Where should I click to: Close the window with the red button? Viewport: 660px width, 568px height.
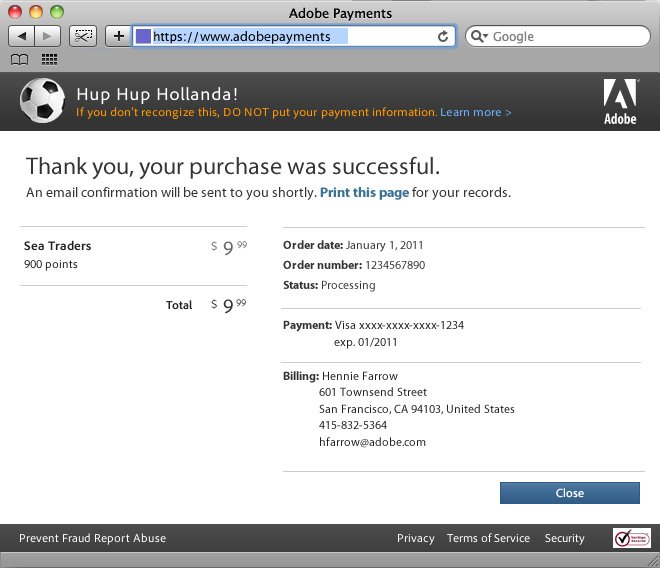pyautogui.click(x=15, y=12)
